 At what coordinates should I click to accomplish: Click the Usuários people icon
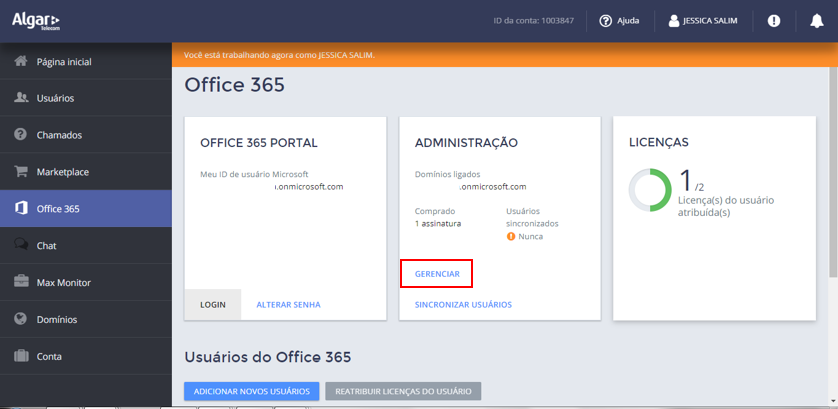pos(20,98)
